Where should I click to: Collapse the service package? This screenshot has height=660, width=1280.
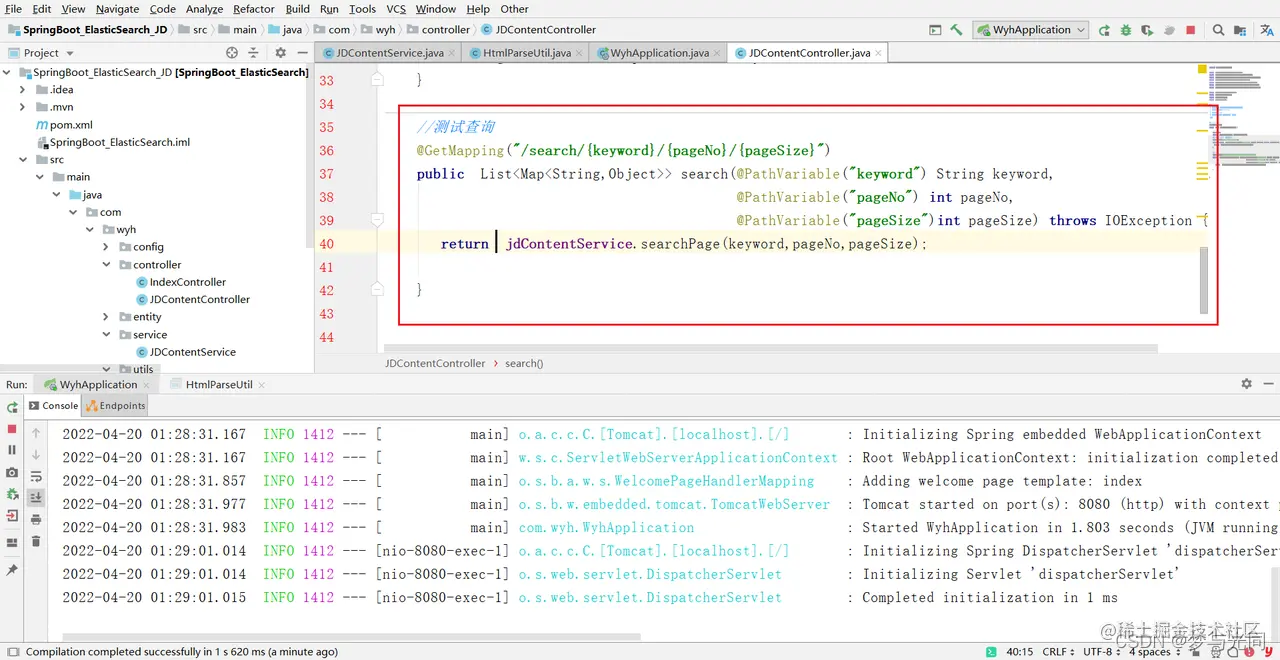106,335
